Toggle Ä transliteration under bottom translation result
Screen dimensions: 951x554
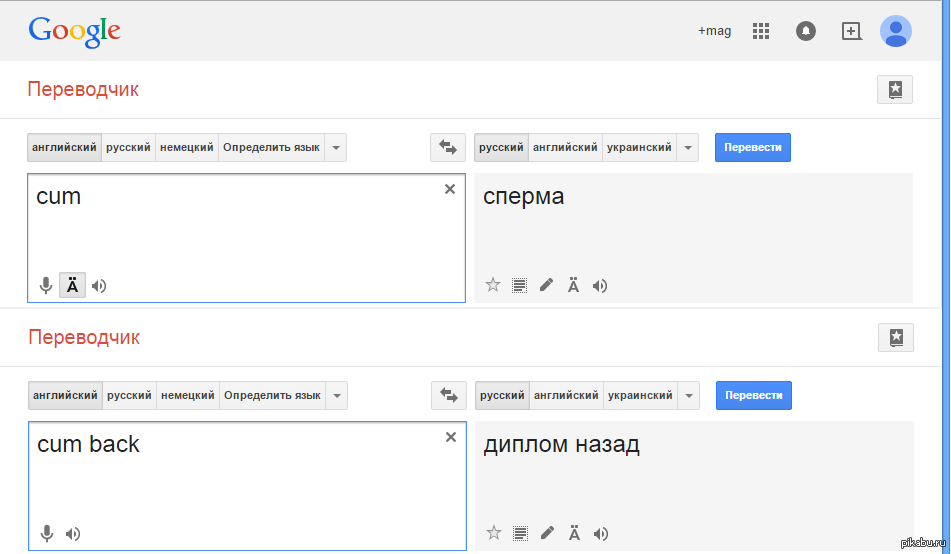tap(574, 533)
